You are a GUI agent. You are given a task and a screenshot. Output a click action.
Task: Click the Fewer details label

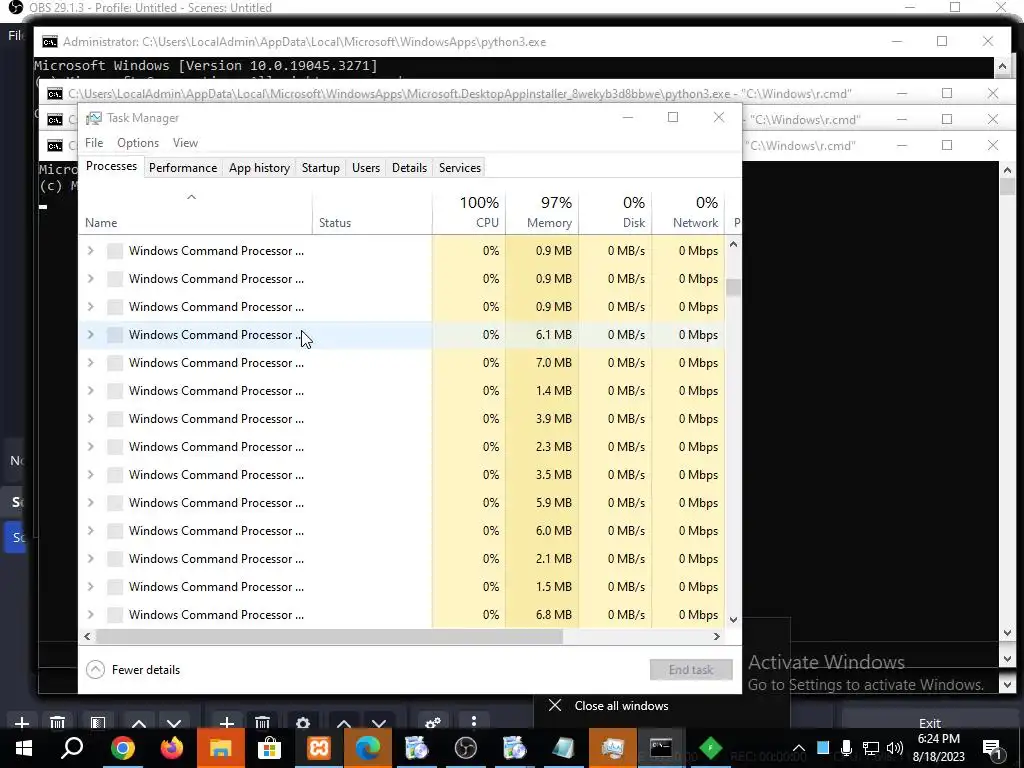[x=146, y=670]
